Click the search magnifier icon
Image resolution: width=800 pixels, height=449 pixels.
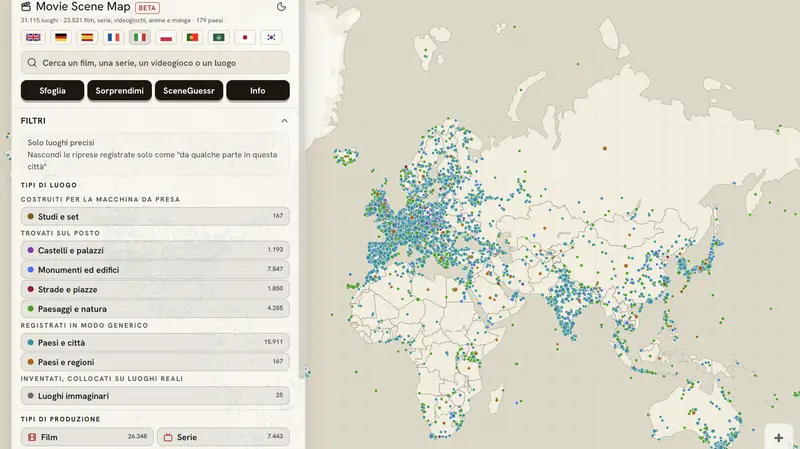tap(32, 63)
